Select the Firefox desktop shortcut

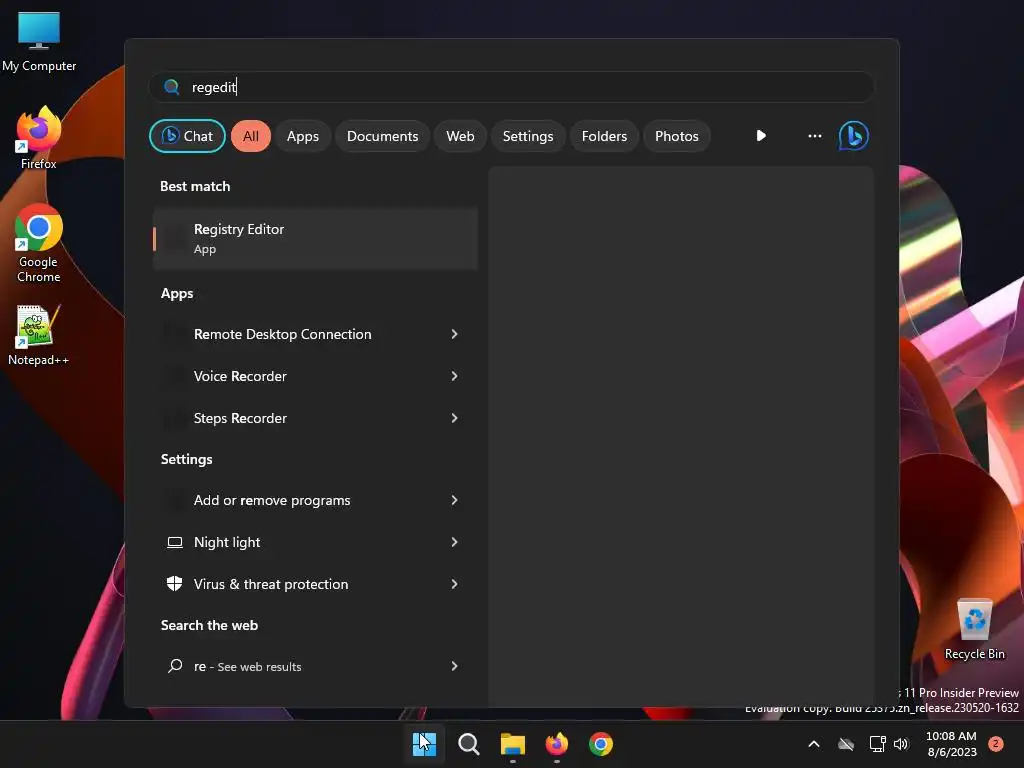(x=39, y=138)
